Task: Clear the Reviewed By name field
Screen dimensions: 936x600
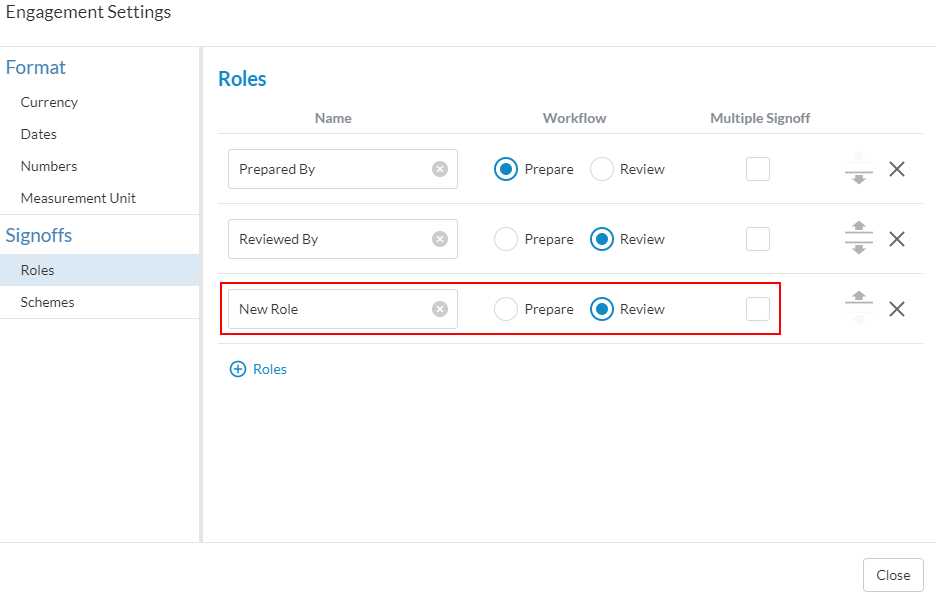Action: (439, 239)
